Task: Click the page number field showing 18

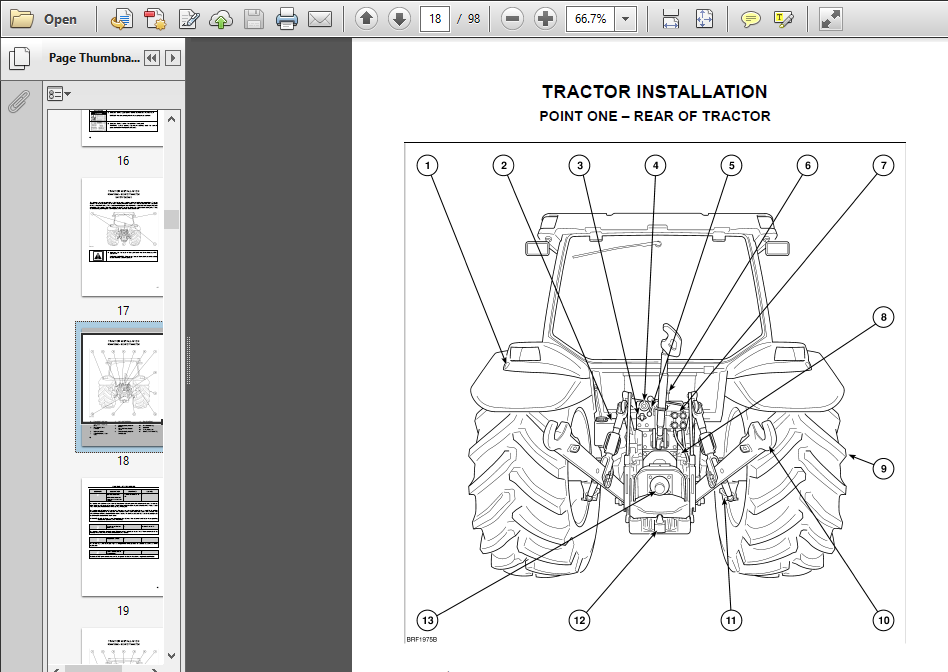Action: click(x=435, y=19)
